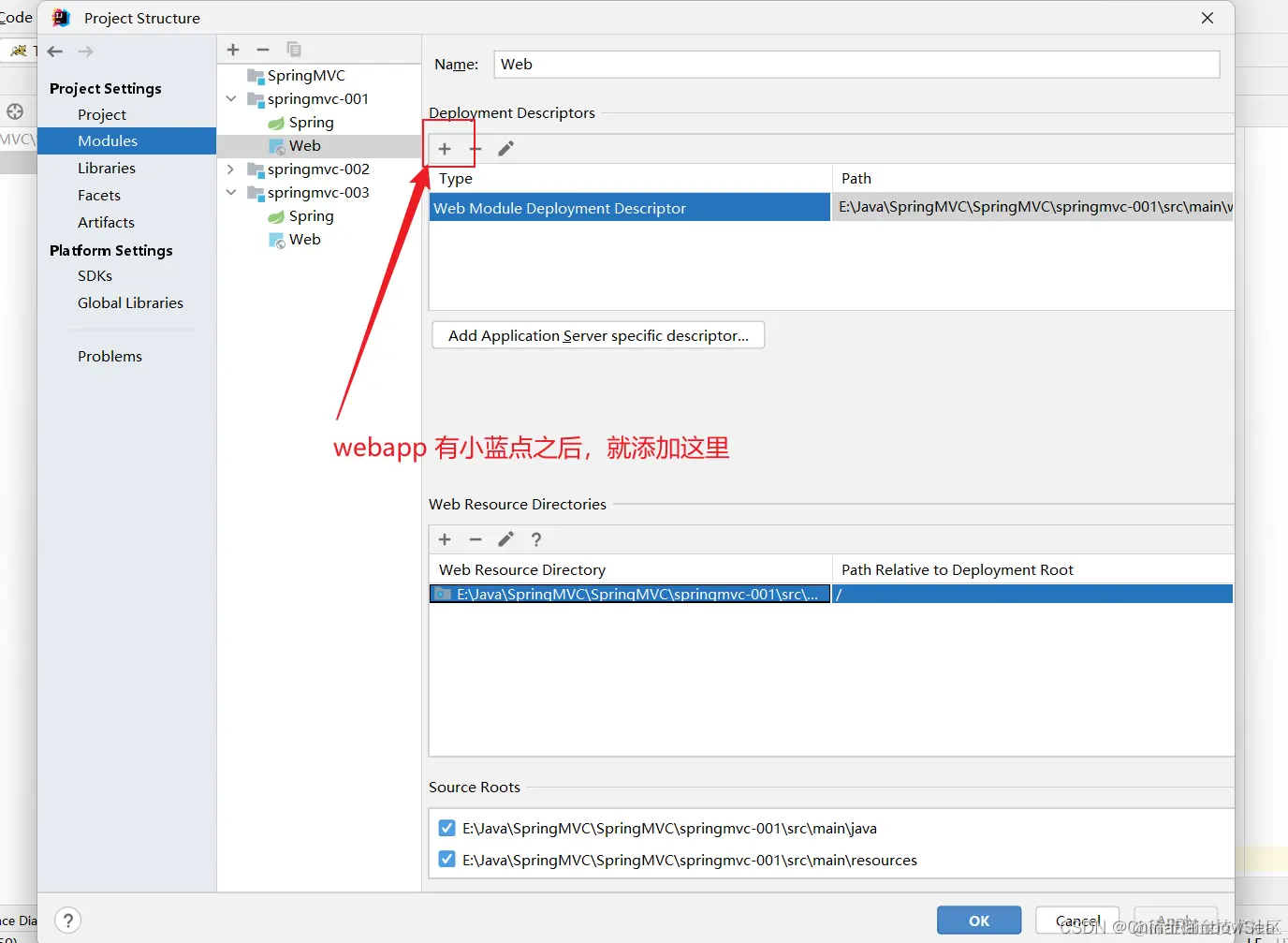Viewport: 1288px width, 943px height.
Task: Select the SpringMVC root module
Action: point(296,76)
